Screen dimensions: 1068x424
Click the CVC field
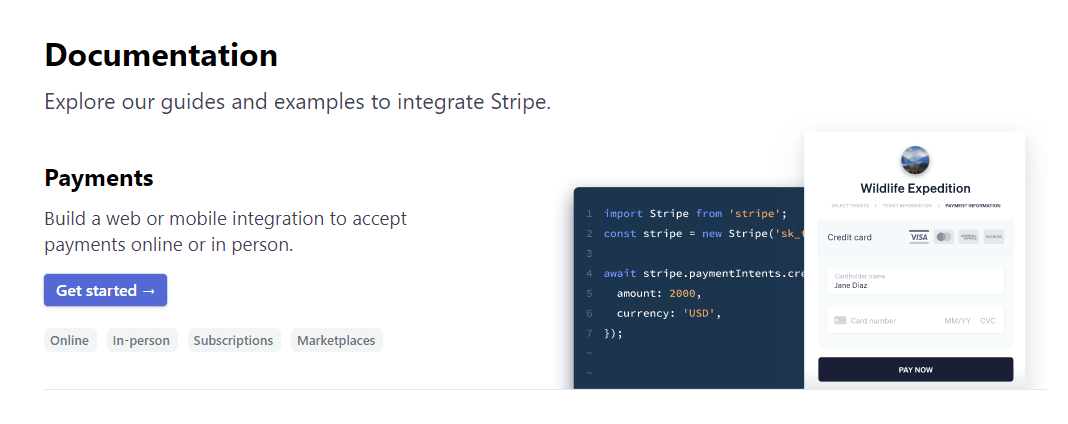(x=988, y=321)
